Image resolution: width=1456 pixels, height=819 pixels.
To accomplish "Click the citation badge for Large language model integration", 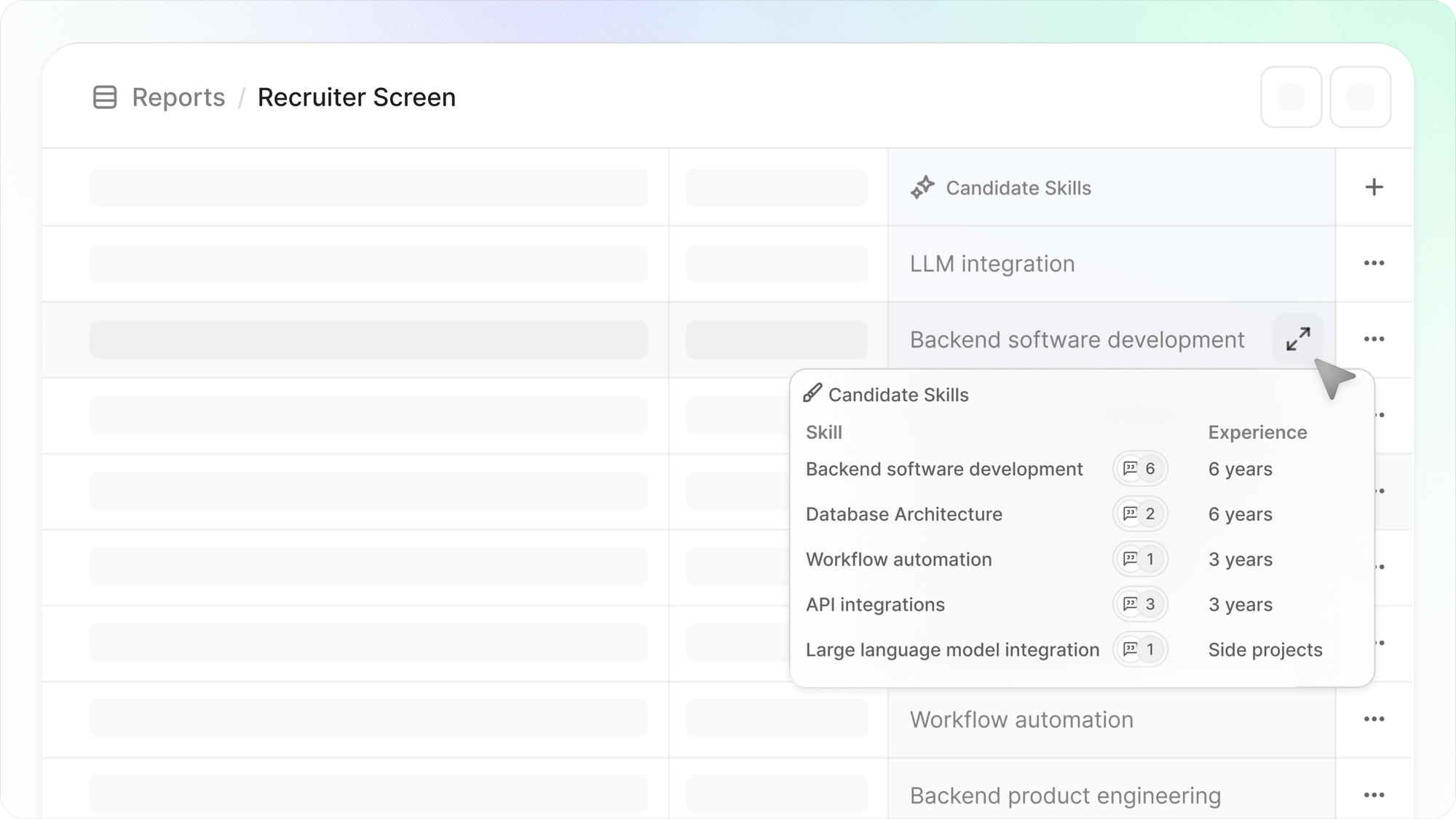I will coord(1140,649).
